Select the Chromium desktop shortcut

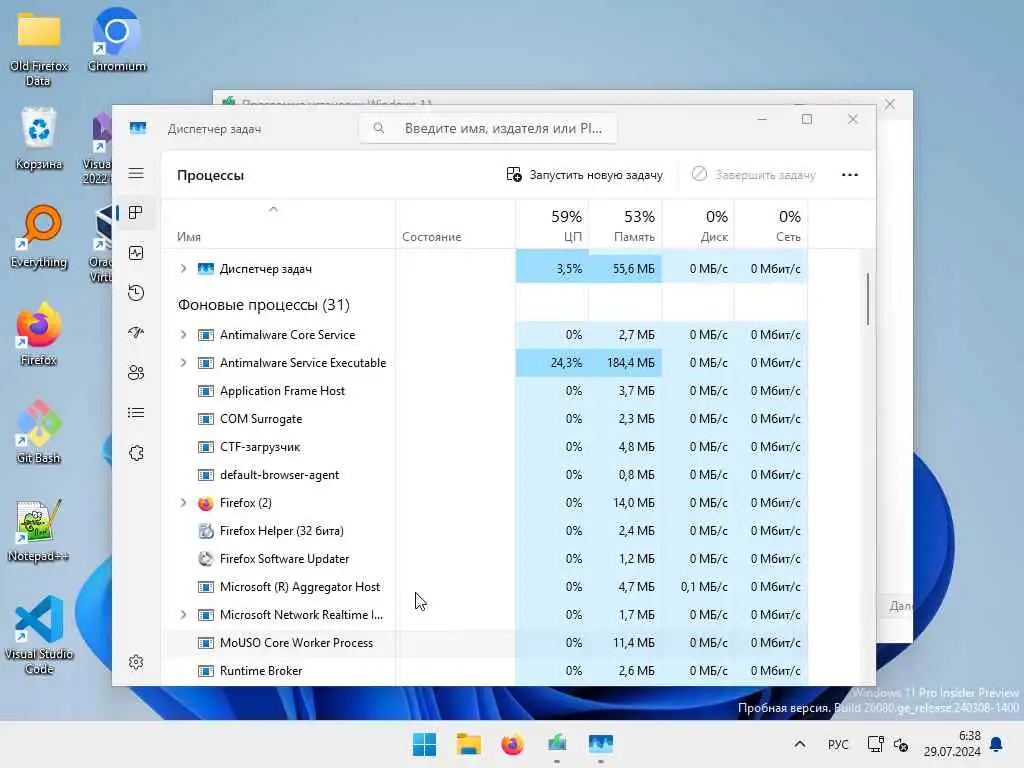pyautogui.click(x=117, y=40)
